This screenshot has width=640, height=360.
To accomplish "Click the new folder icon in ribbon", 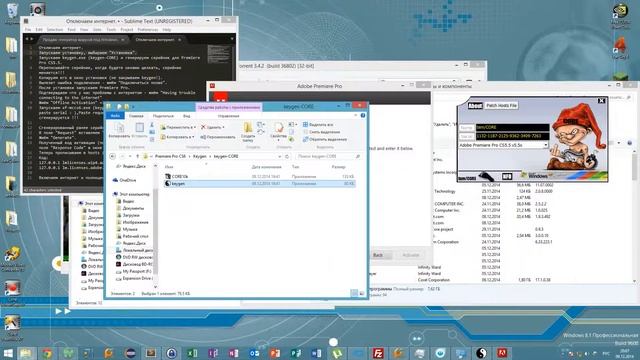I will [x=248, y=131].
